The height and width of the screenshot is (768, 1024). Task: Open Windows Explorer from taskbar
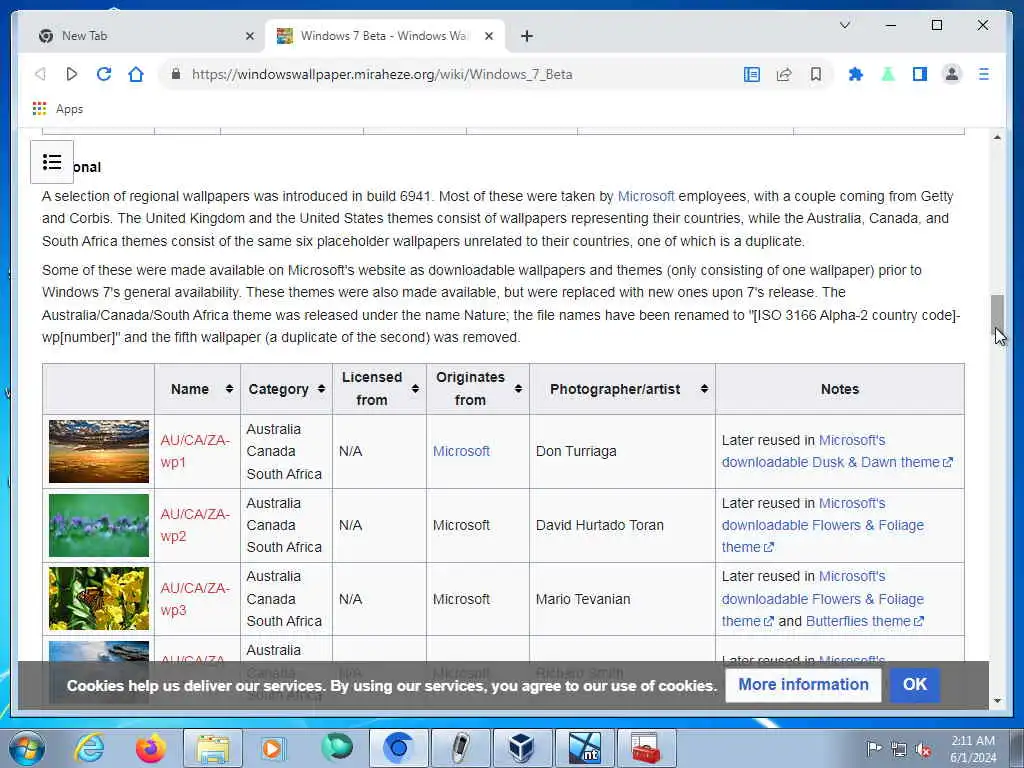[213, 748]
